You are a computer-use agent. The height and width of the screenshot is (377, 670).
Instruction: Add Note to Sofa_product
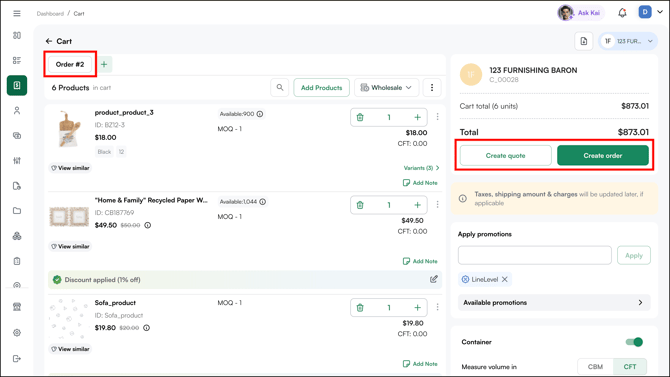[420, 364]
